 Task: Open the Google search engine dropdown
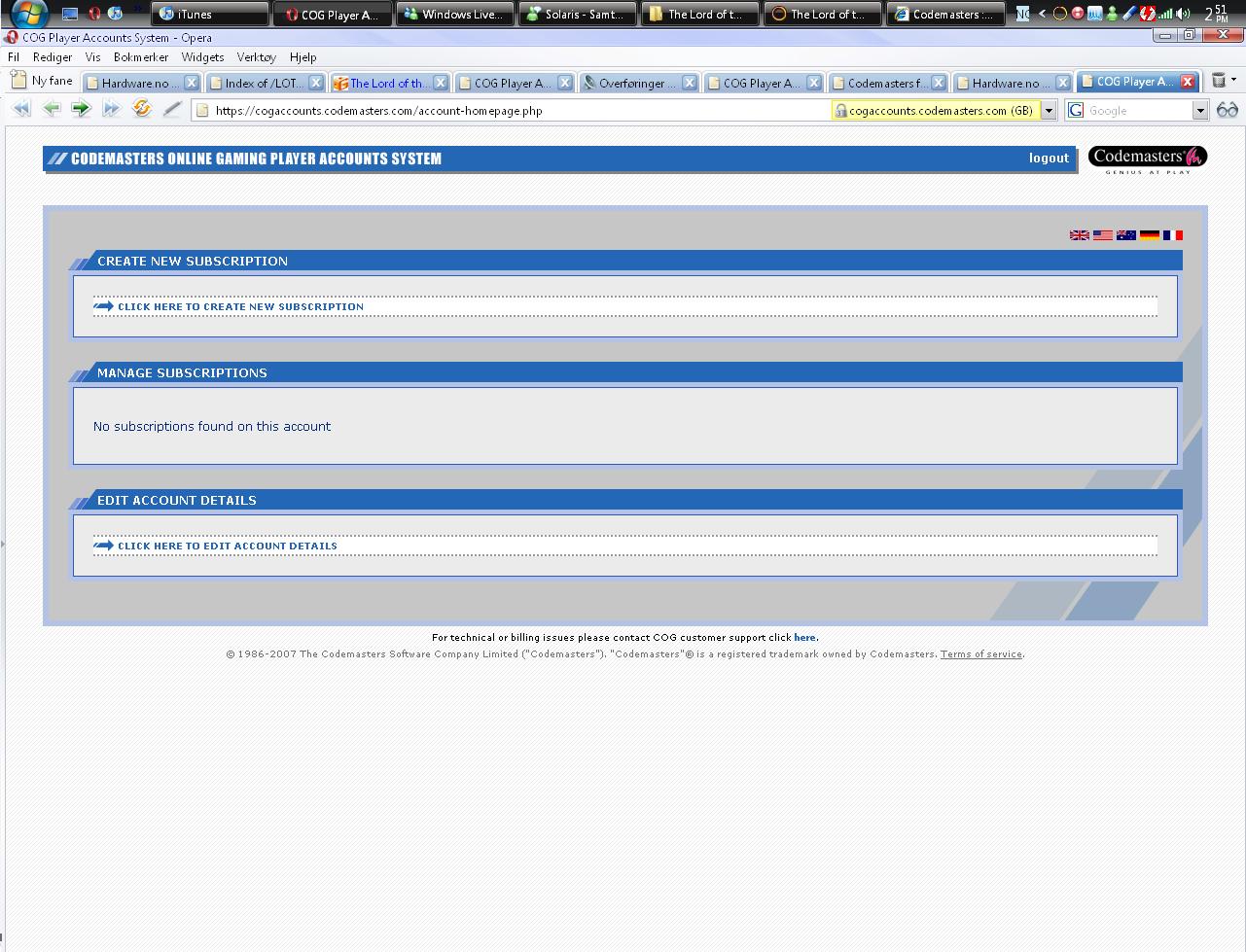click(x=1199, y=111)
